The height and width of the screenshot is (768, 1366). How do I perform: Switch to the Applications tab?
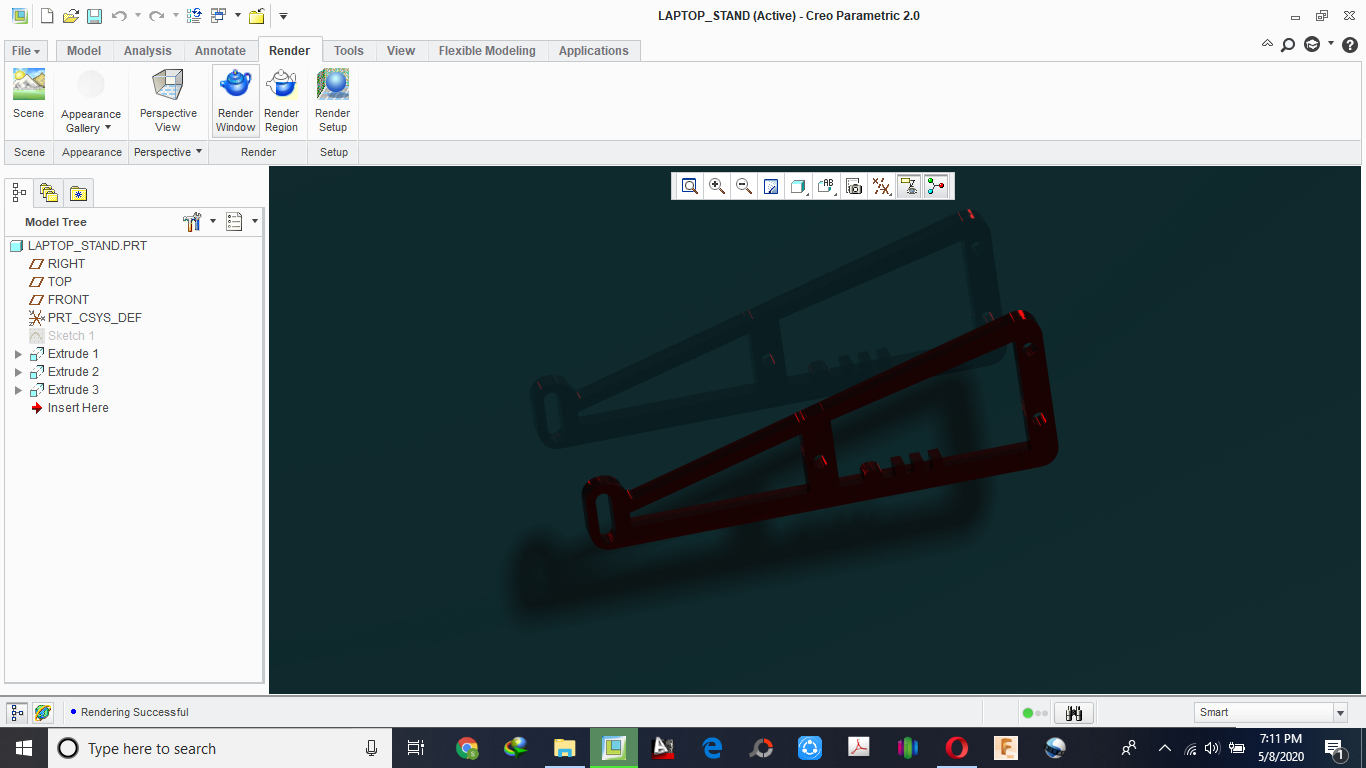coord(594,51)
